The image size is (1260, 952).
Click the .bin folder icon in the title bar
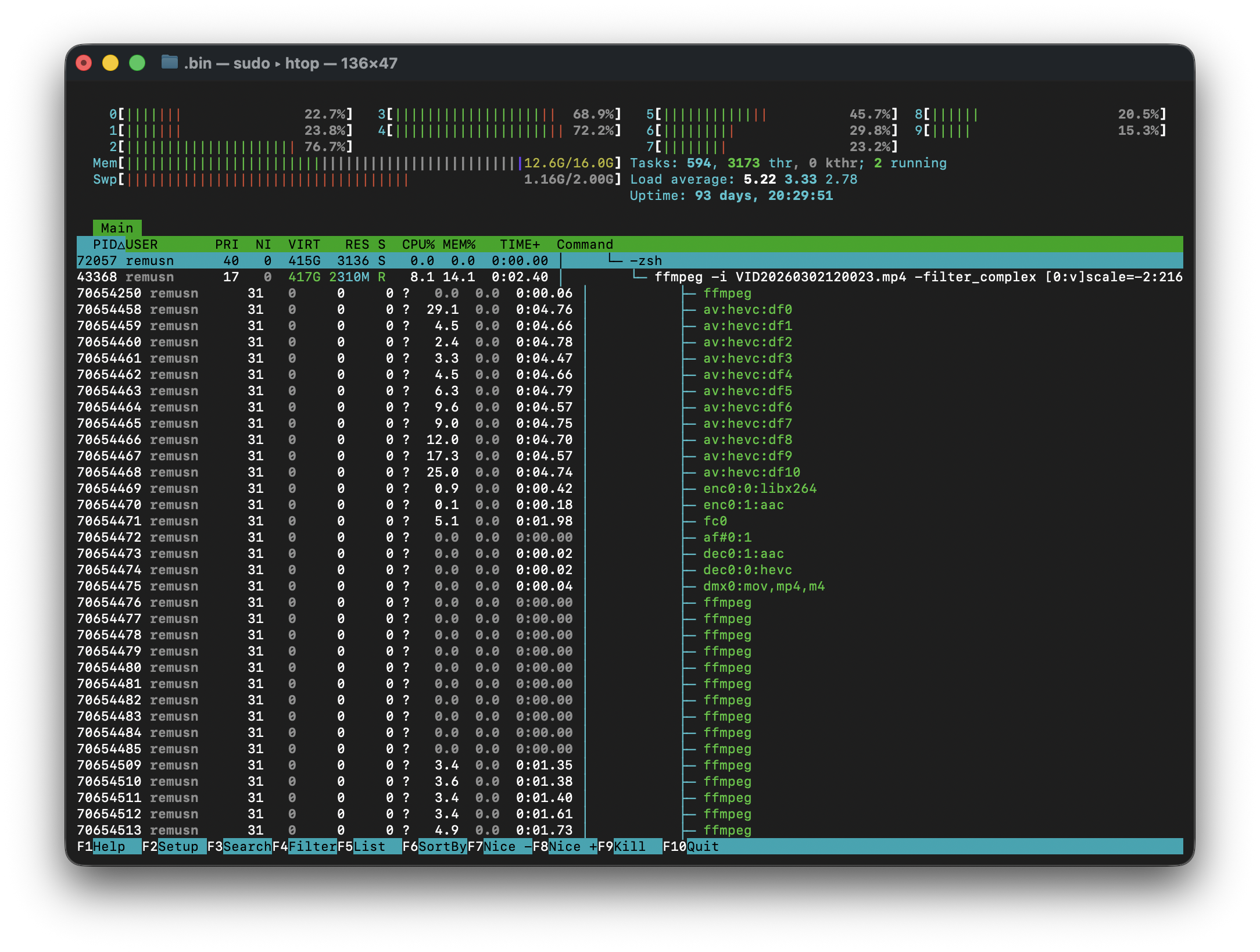[x=171, y=63]
